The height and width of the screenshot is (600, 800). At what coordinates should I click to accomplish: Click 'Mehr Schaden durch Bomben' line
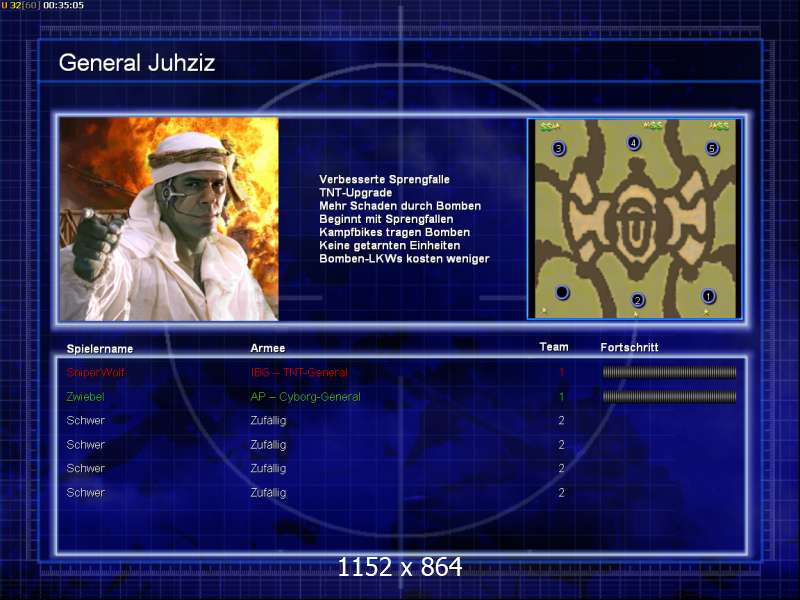(x=400, y=206)
